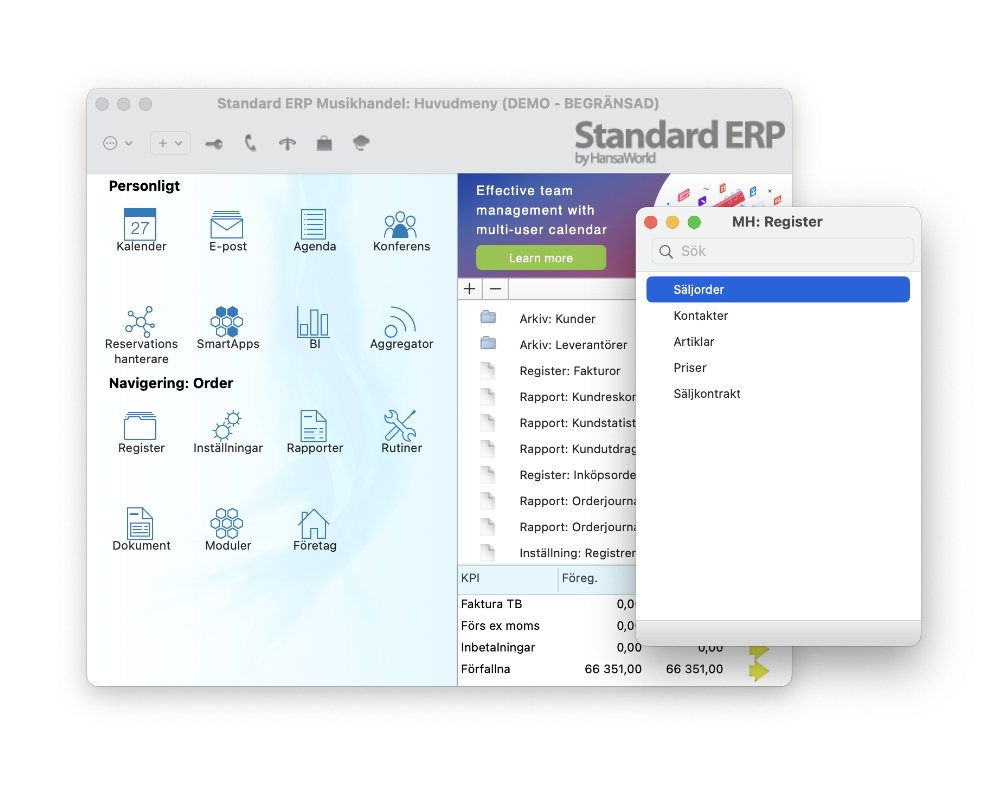The width and height of the screenshot is (1000, 800).
Task: Open the Företag house icon
Action: coord(314,523)
